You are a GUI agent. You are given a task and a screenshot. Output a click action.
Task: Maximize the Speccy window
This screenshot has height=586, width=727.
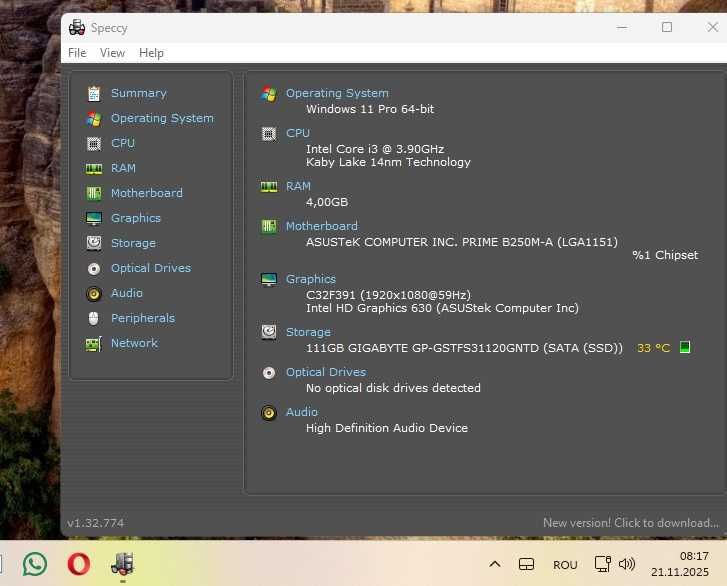(x=667, y=27)
